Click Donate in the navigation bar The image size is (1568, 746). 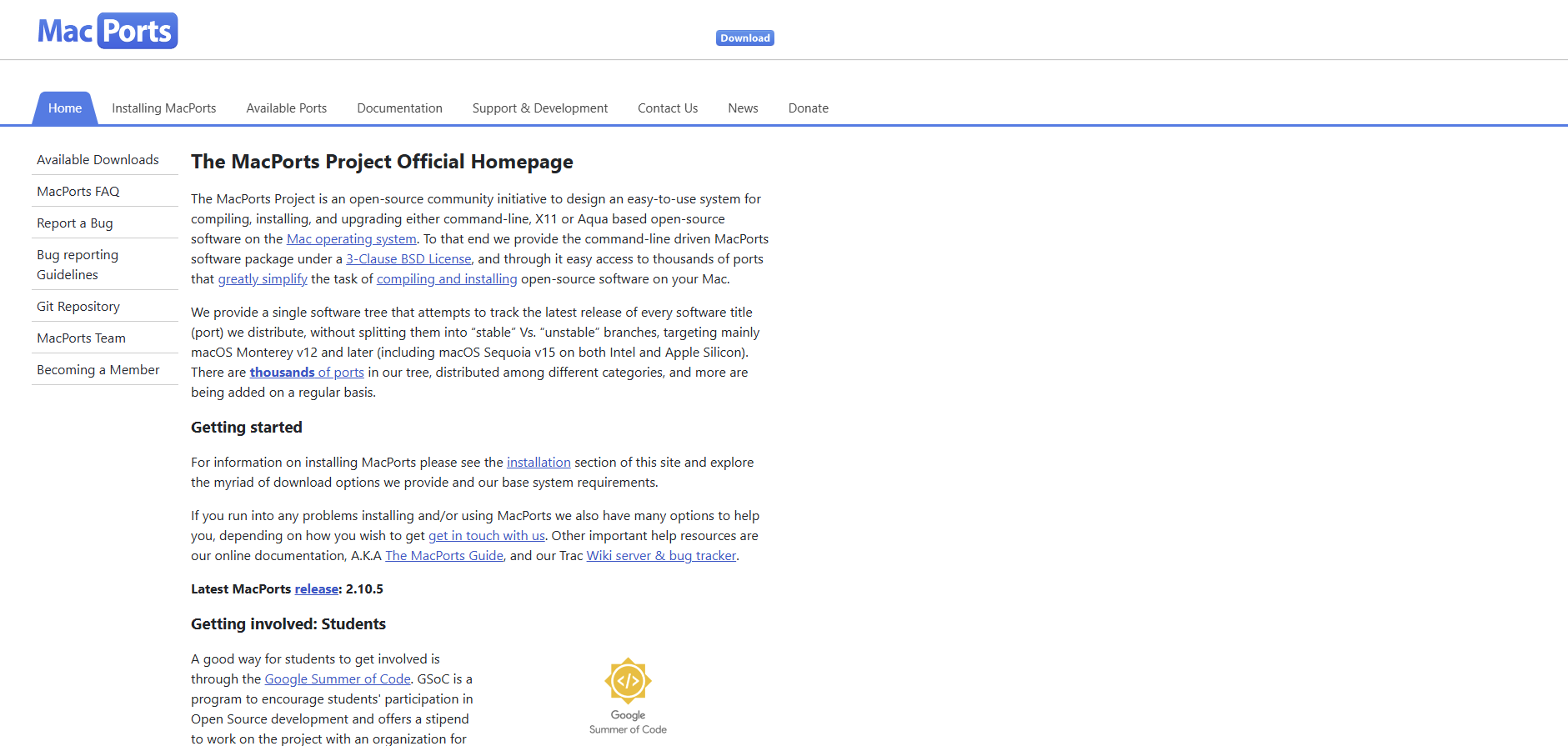click(x=809, y=108)
